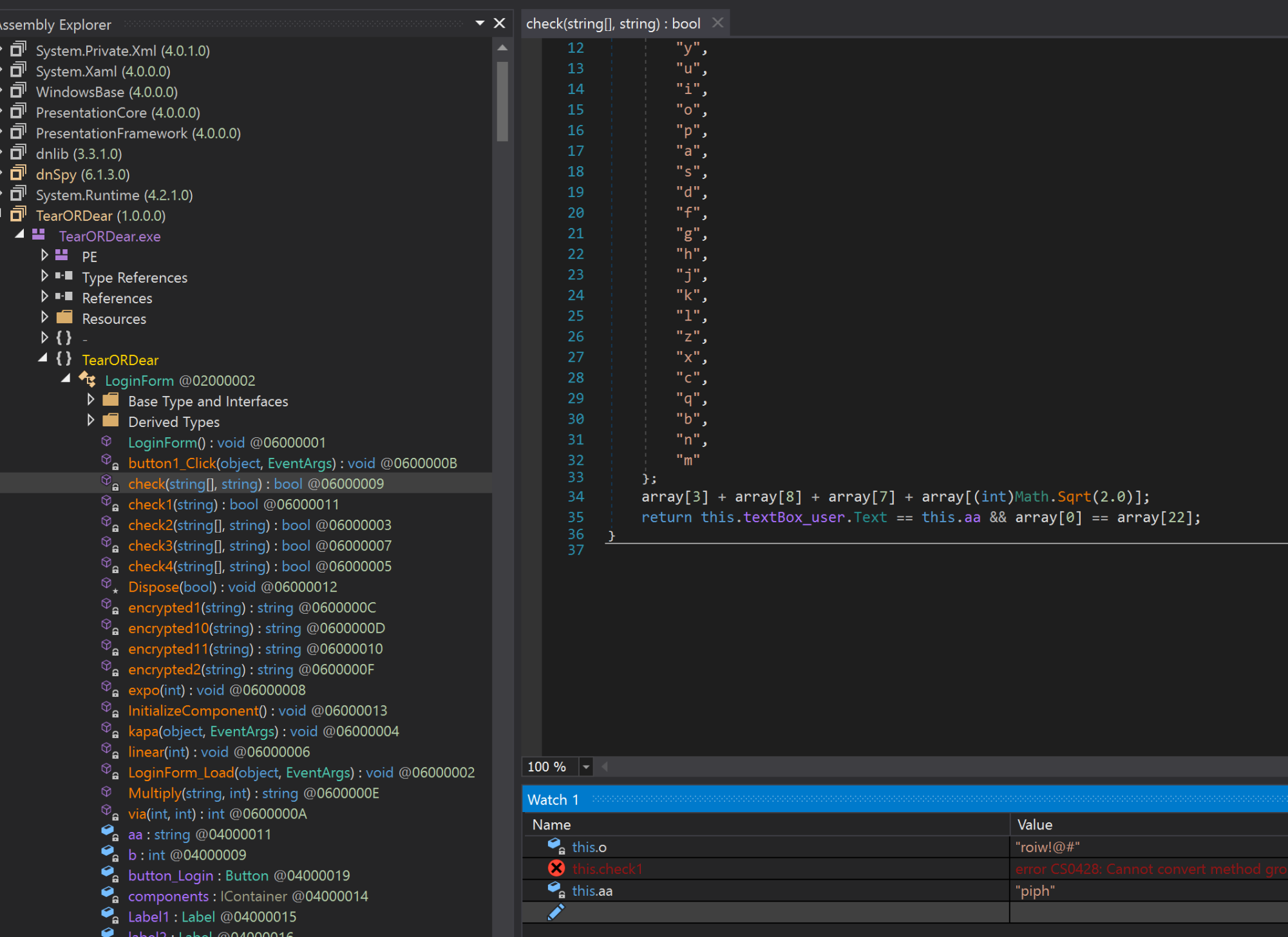Open Assembly Explorer panel options dropdown arrow

tap(480, 23)
